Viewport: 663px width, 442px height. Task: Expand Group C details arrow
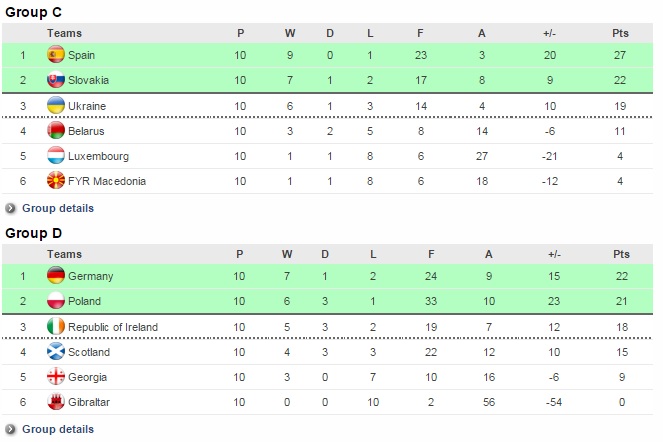(x=11, y=208)
